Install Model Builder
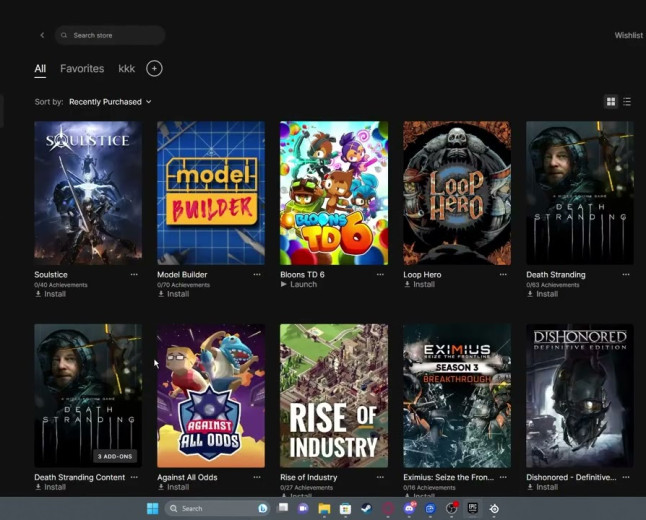 tap(173, 294)
